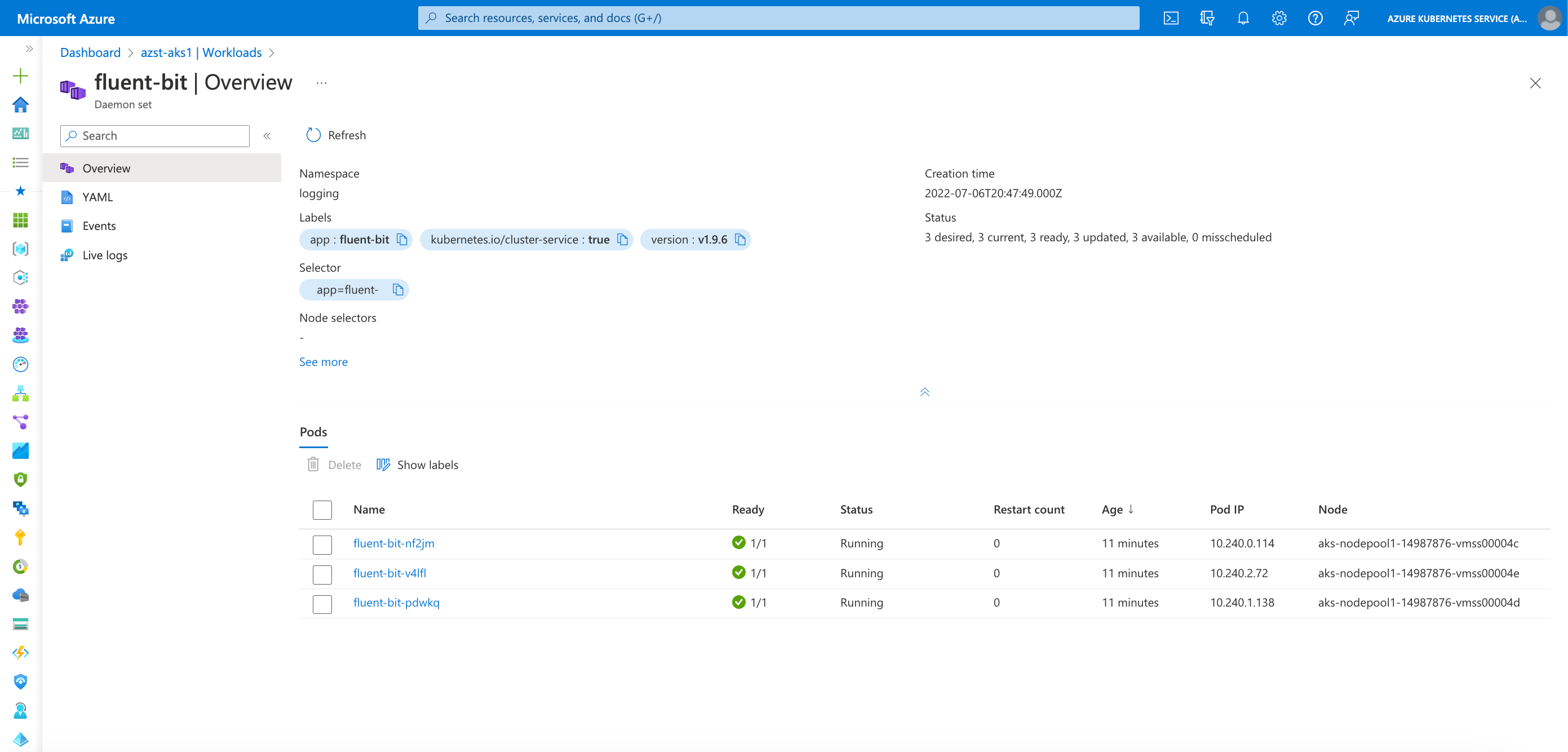Select the checkbox for fluent-bit-nf2jm pod

322,545
